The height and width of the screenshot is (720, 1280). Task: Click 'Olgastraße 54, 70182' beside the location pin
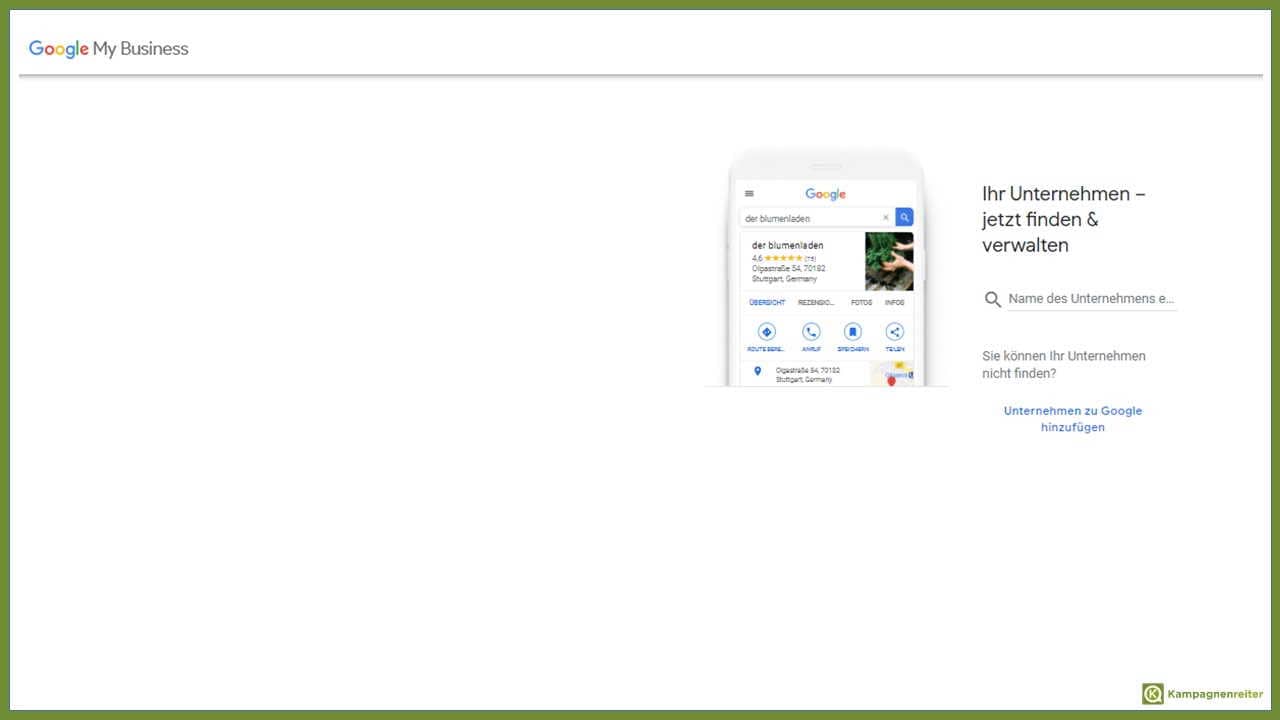(808, 370)
